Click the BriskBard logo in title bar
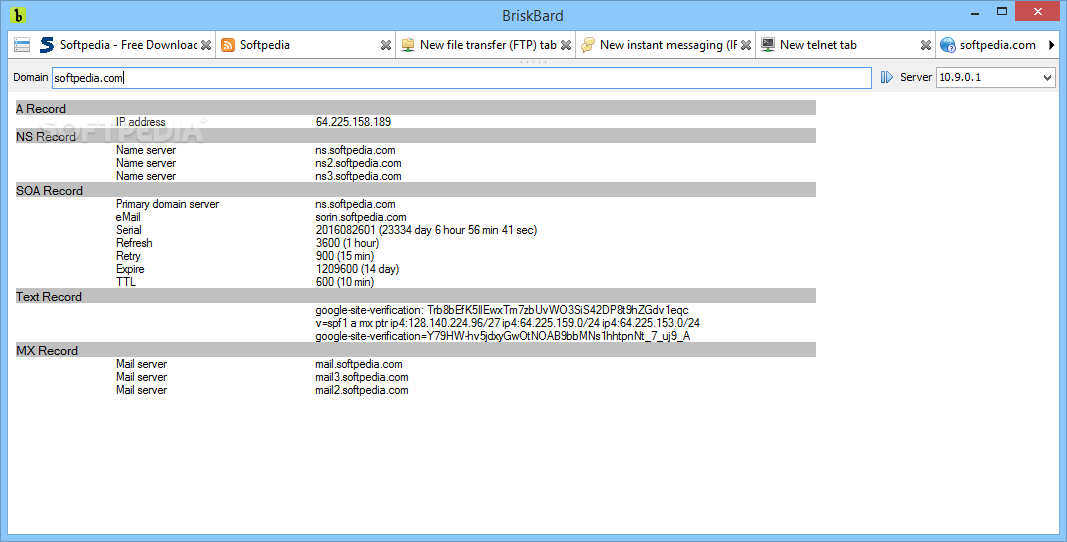 18,14
